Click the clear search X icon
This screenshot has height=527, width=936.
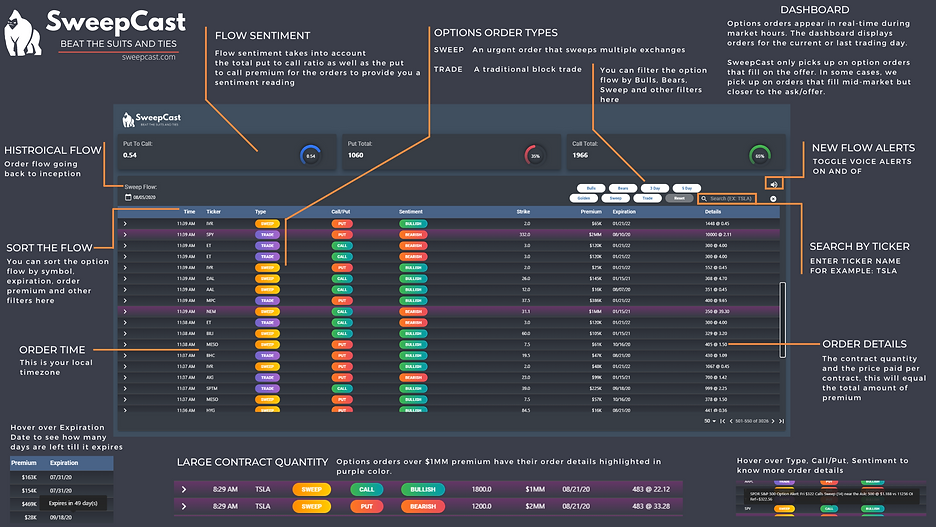coord(773,199)
